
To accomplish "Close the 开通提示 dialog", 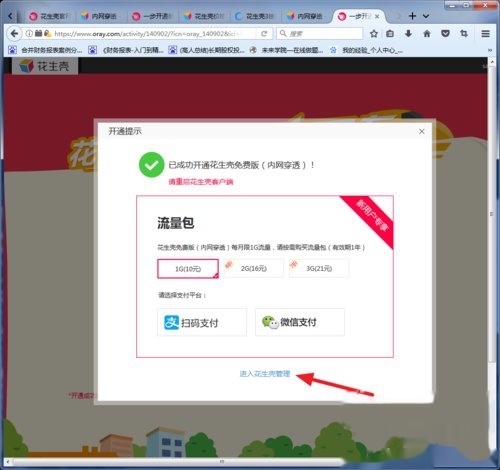I will pos(422,131).
